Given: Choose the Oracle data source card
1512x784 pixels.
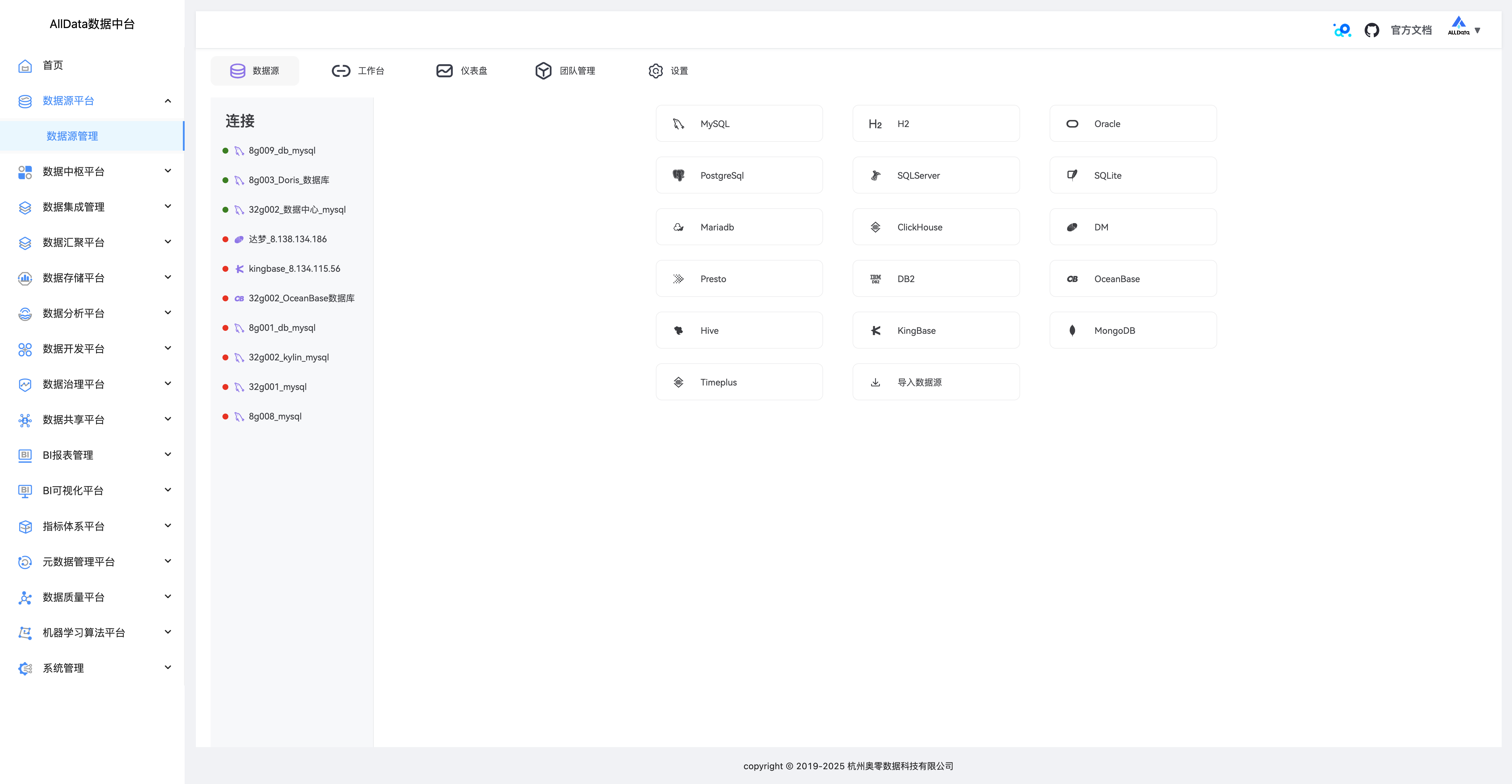Looking at the screenshot, I should point(1133,124).
